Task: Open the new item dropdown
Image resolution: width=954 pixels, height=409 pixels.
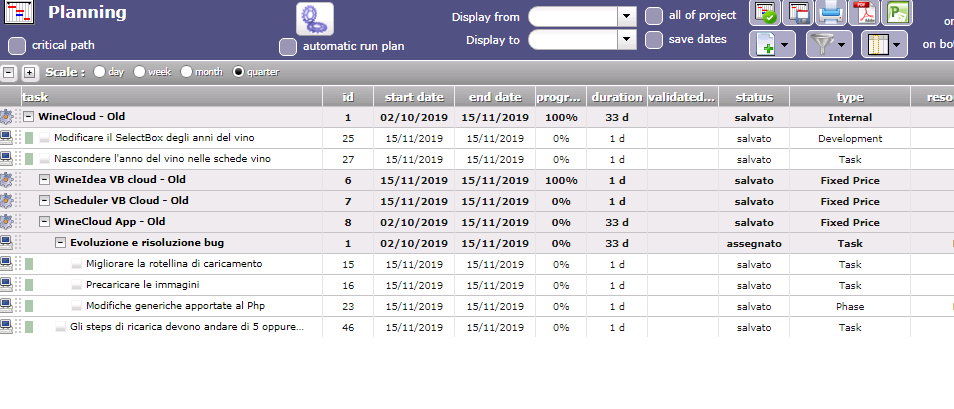Action: coord(772,44)
